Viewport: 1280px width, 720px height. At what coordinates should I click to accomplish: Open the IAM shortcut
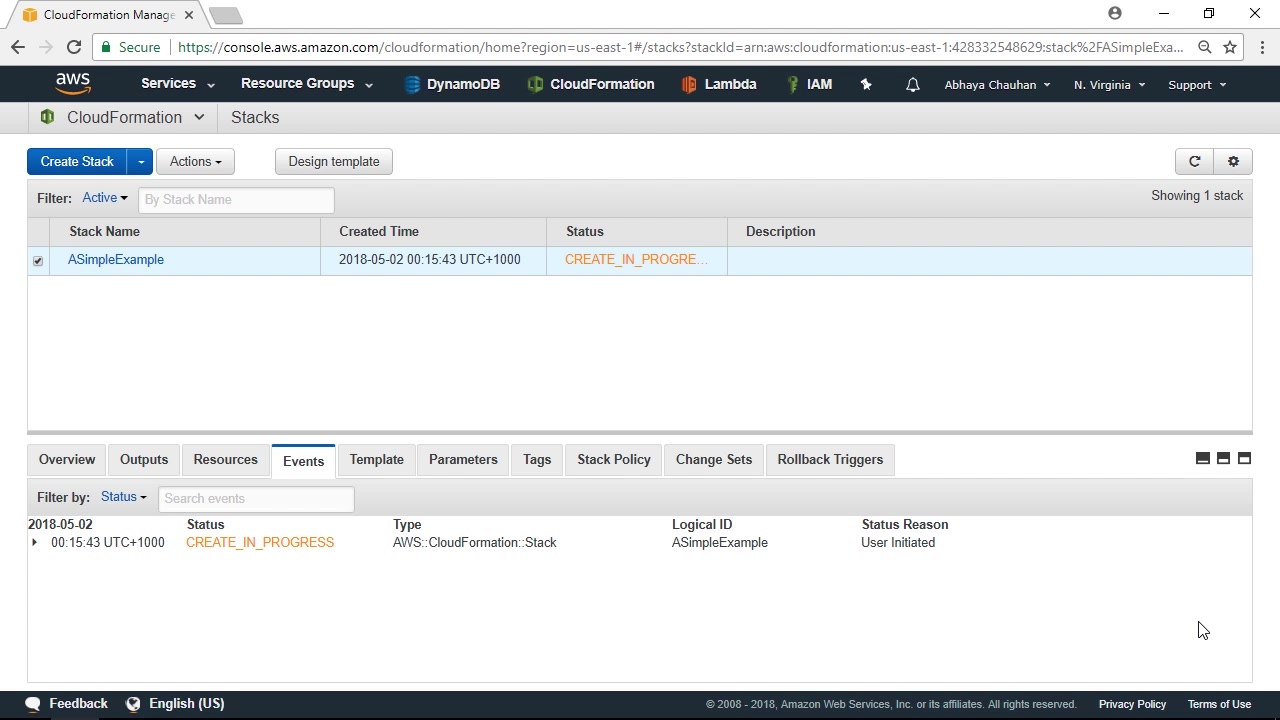tap(808, 84)
